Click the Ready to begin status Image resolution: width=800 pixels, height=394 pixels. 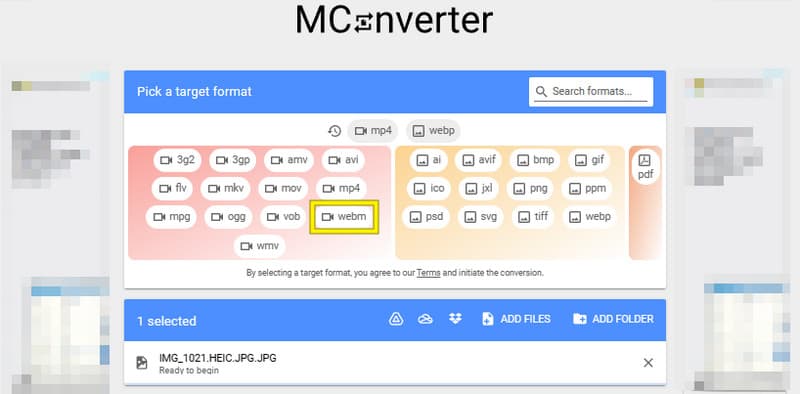click(189, 371)
